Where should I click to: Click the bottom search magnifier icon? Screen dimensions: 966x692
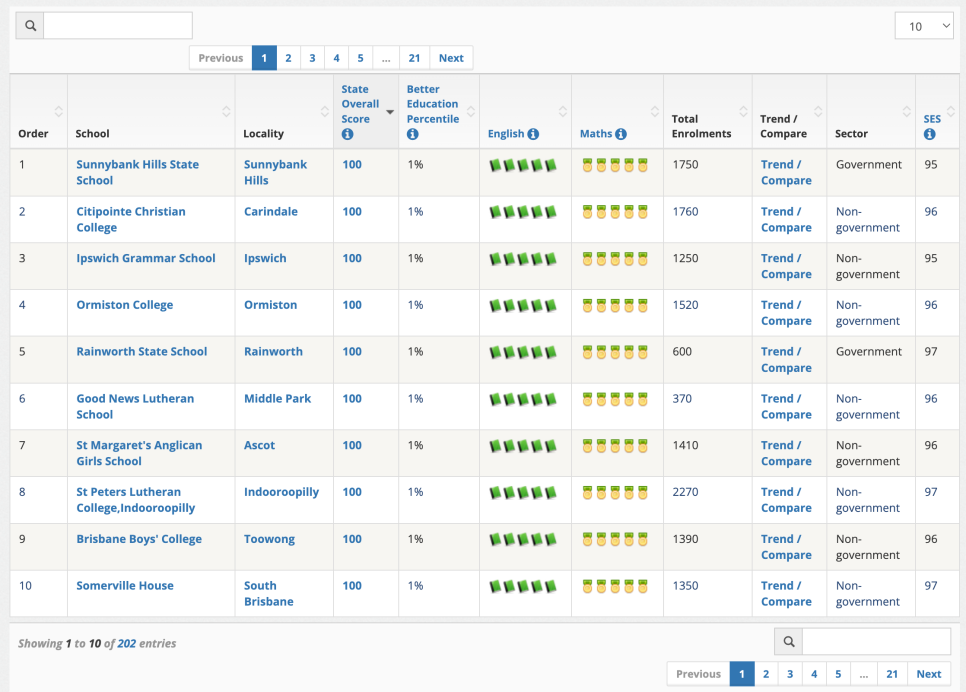coord(789,642)
